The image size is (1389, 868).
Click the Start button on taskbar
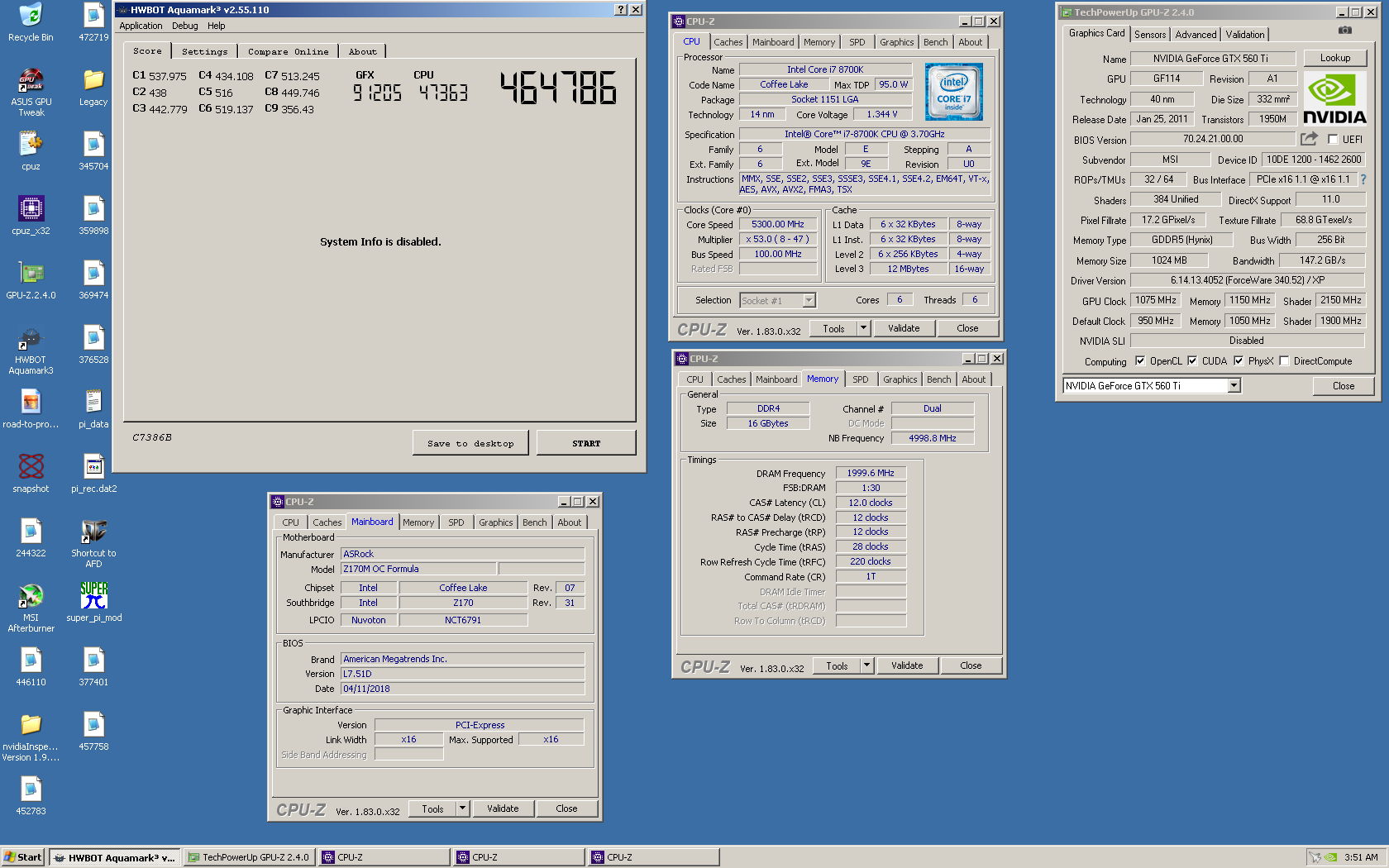(x=22, y=857)
